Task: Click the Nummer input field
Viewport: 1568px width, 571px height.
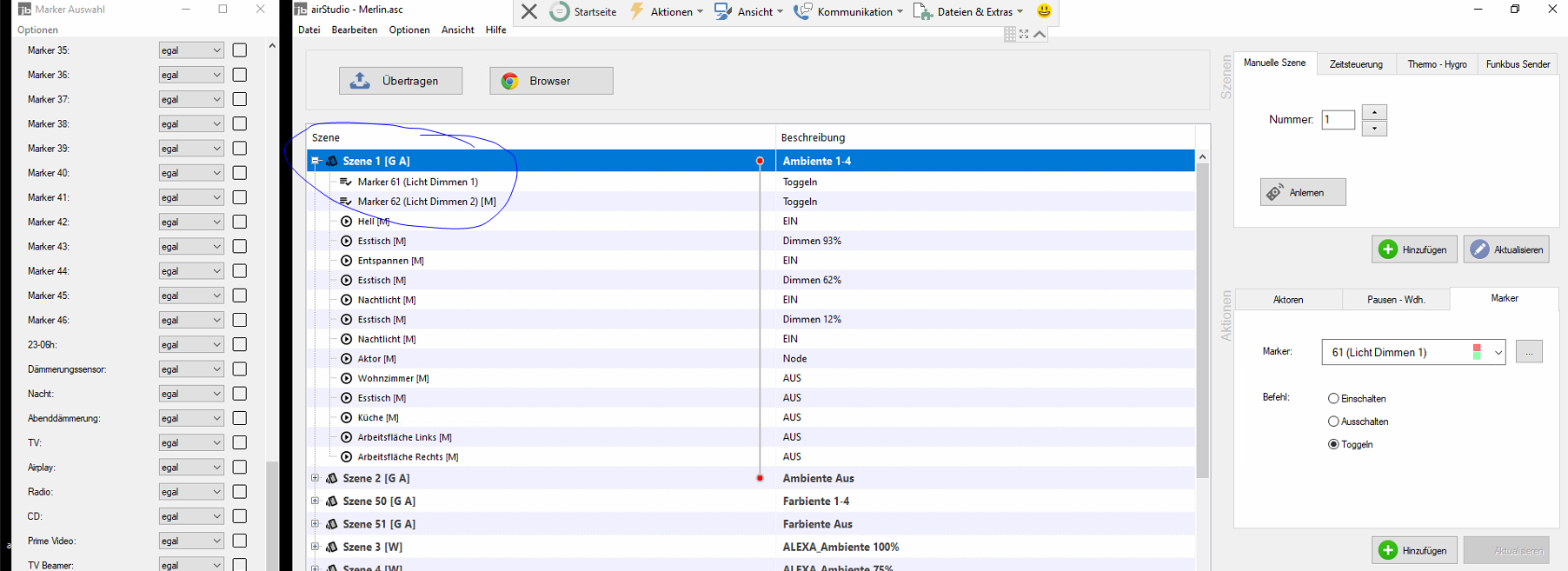Action: (x=1339, y=120)
